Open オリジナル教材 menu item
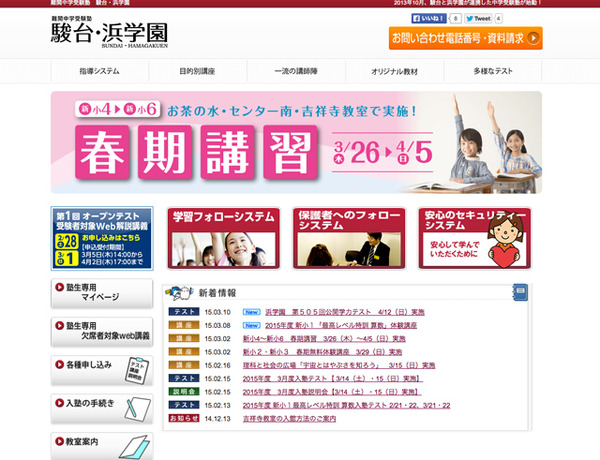This screenshot has width=600, height=460. (395, 71)
